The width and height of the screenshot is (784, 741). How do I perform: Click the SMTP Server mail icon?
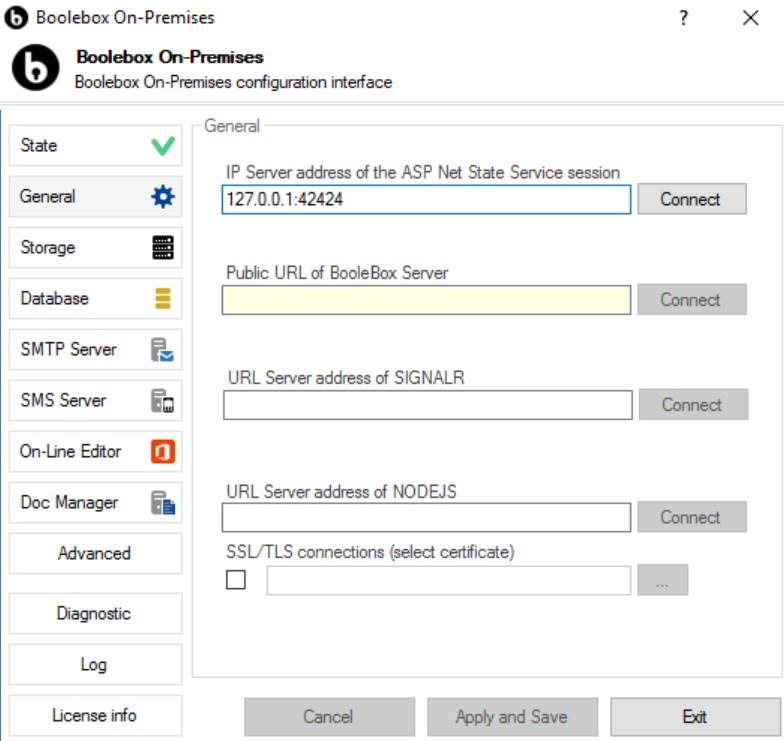[x=162, y=350]
